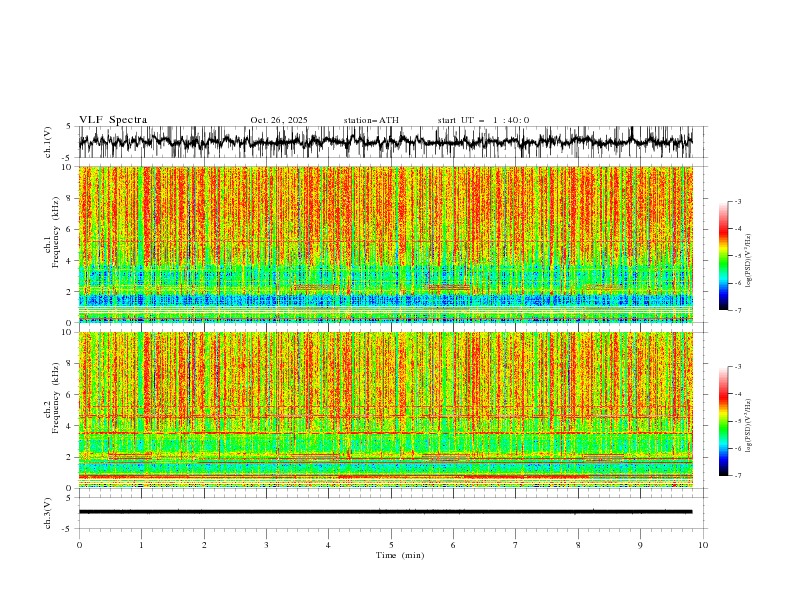The height and width of the screenshot is (612, 792).
Task: Click the ch.3 black waveform trace
Action: (x=385, y=512)
